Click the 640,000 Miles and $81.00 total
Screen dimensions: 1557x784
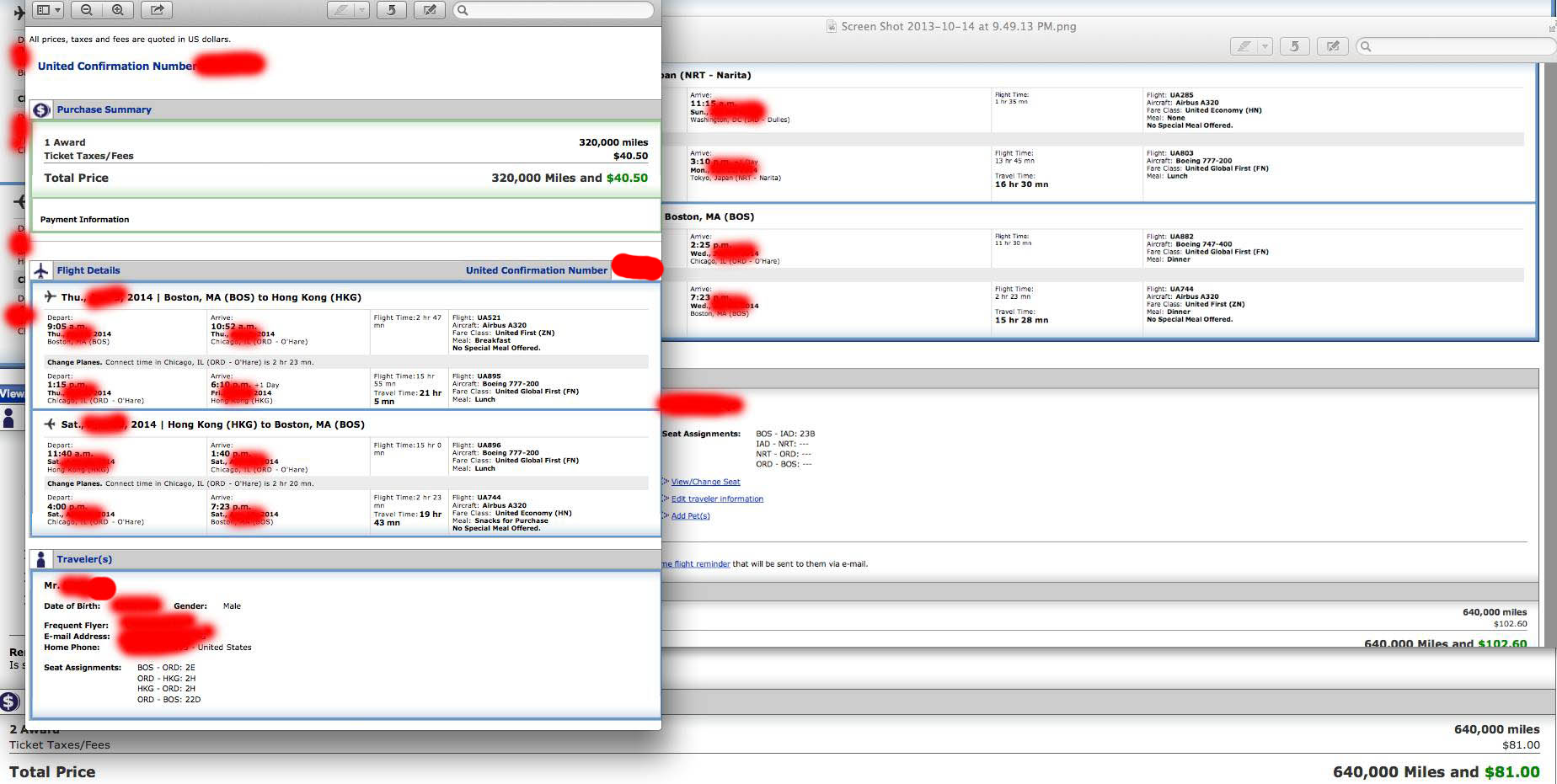pyautogui.click(x=1436, y=772)
